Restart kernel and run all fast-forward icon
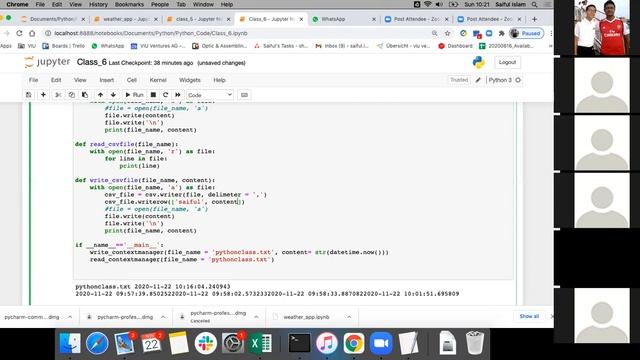 (178, 95)
